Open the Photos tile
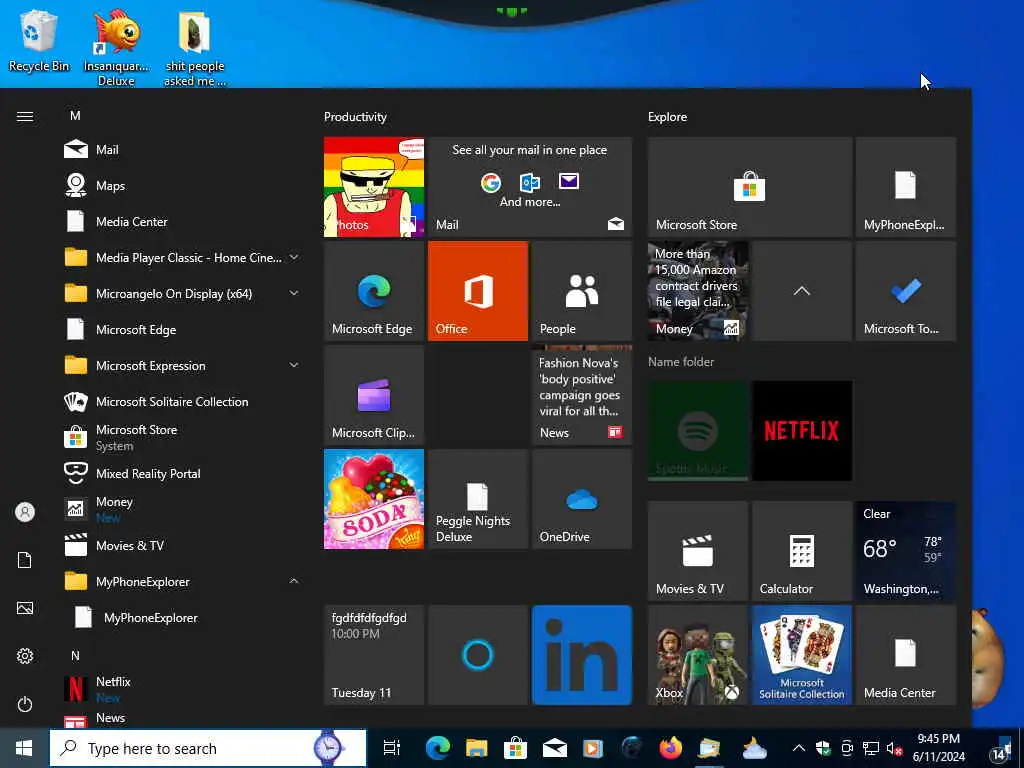Viewport: 1024px width, 768px height. point(374,187)
